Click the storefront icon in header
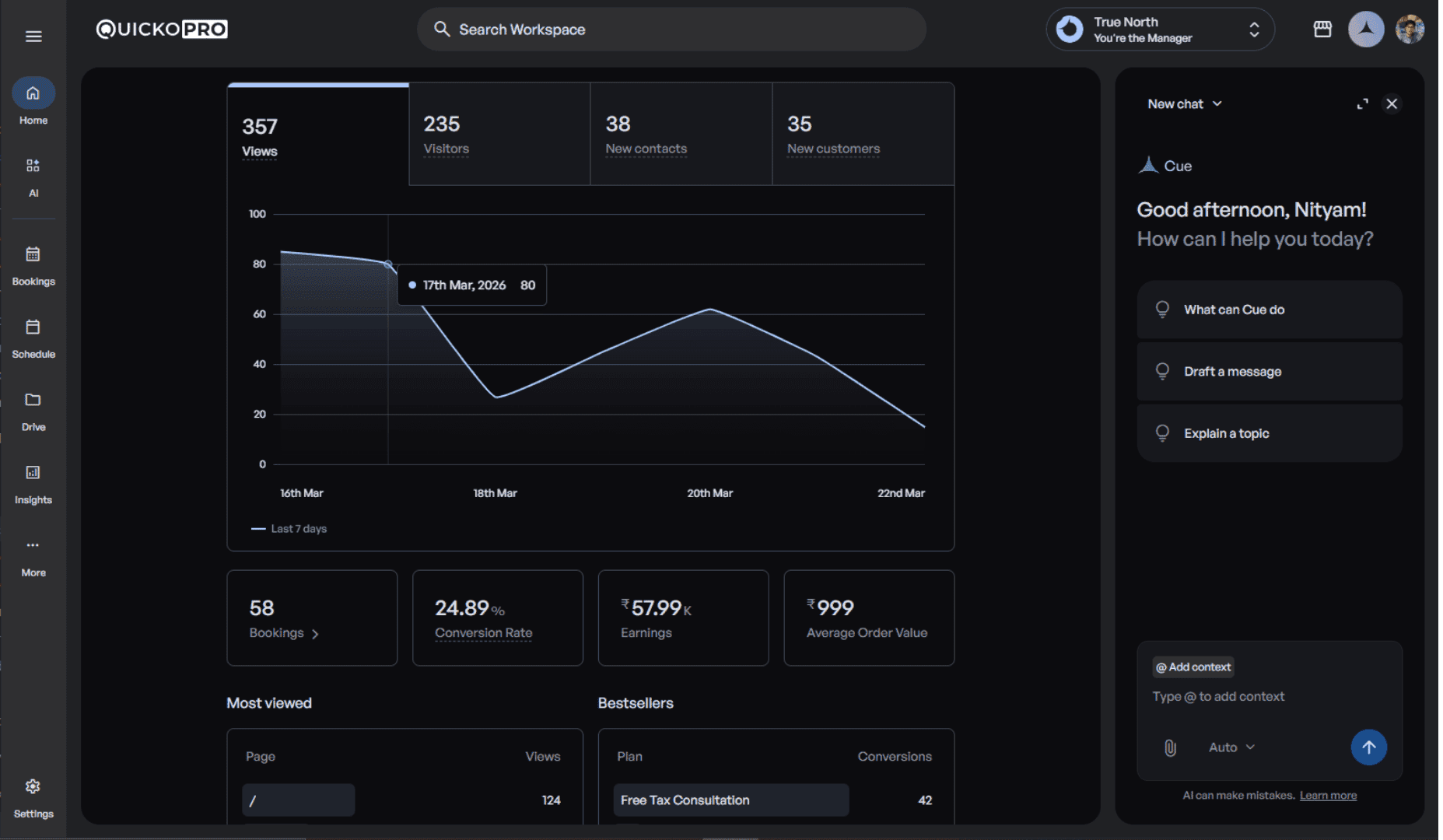This screenshot has height=840, width=1443. [1322, 30]
